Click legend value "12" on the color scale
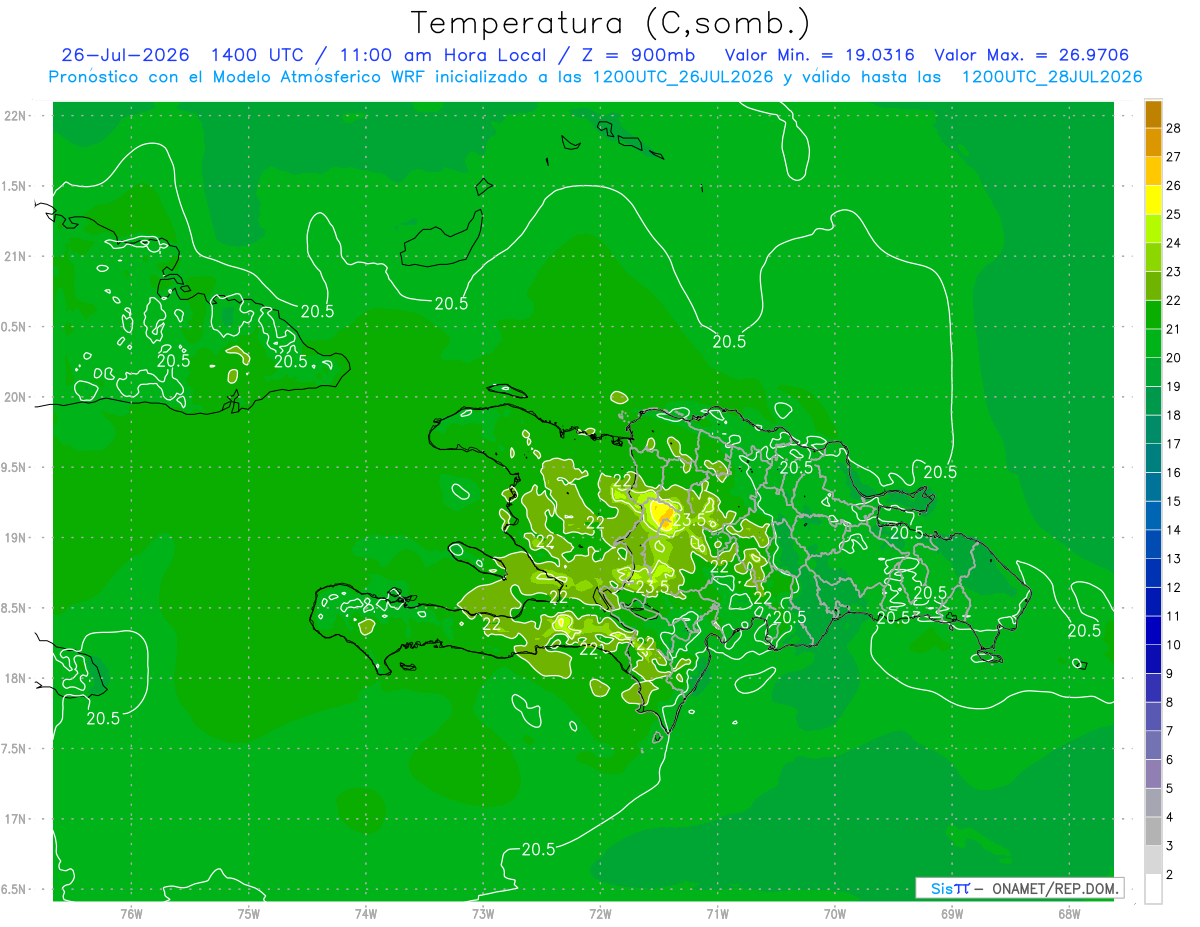The width and height of the screenshot is (1200, 927). click(1174, 588)
